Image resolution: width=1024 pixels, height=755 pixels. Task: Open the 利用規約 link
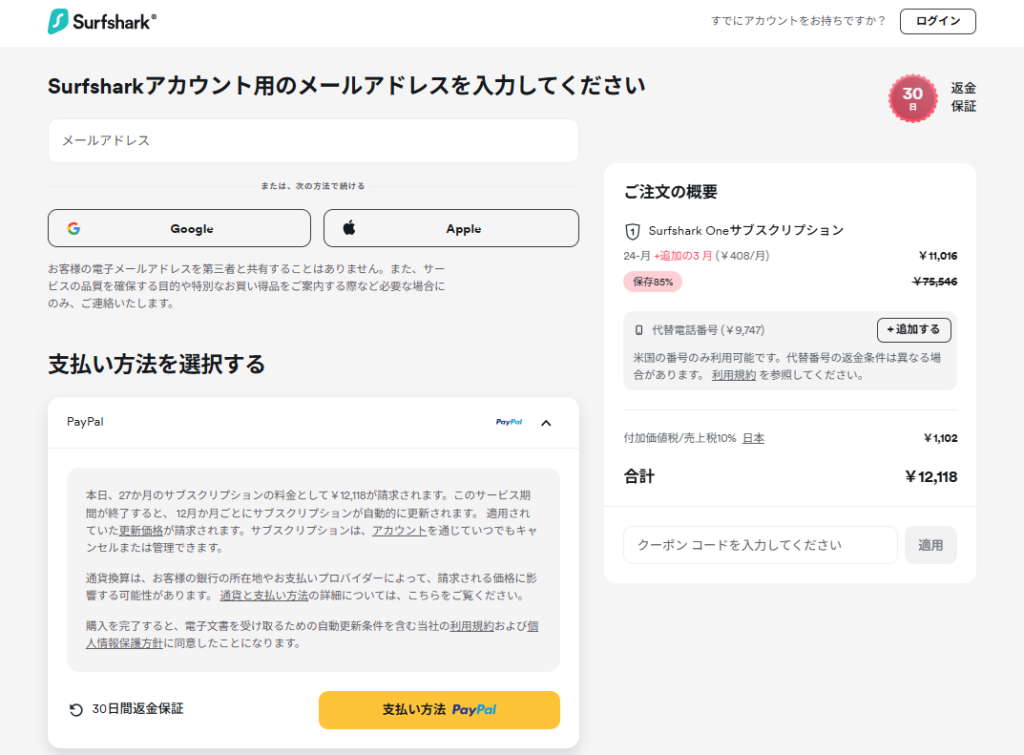[x=733, y=375]
